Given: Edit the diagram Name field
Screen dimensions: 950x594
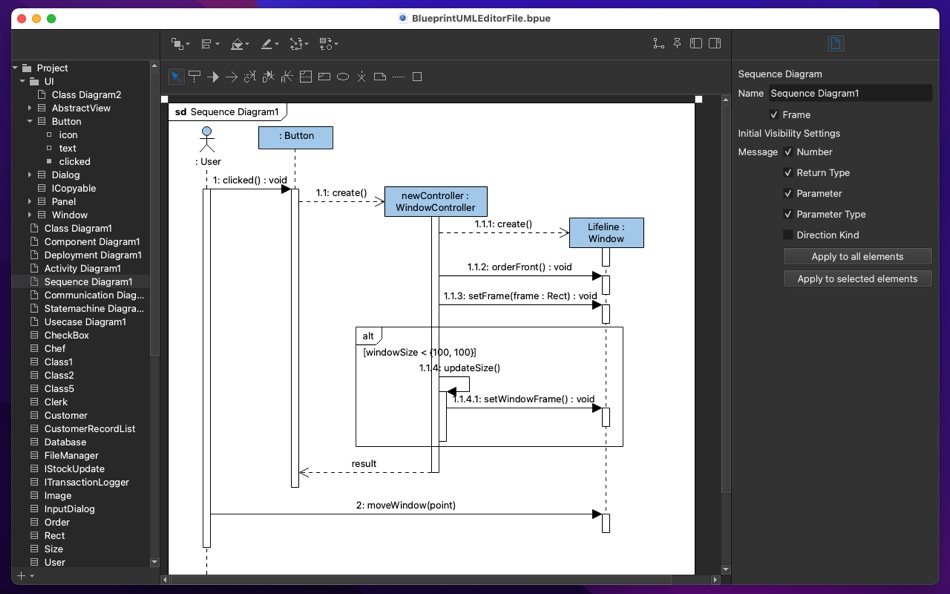Looking at the screenshot, I should [850, 93].
